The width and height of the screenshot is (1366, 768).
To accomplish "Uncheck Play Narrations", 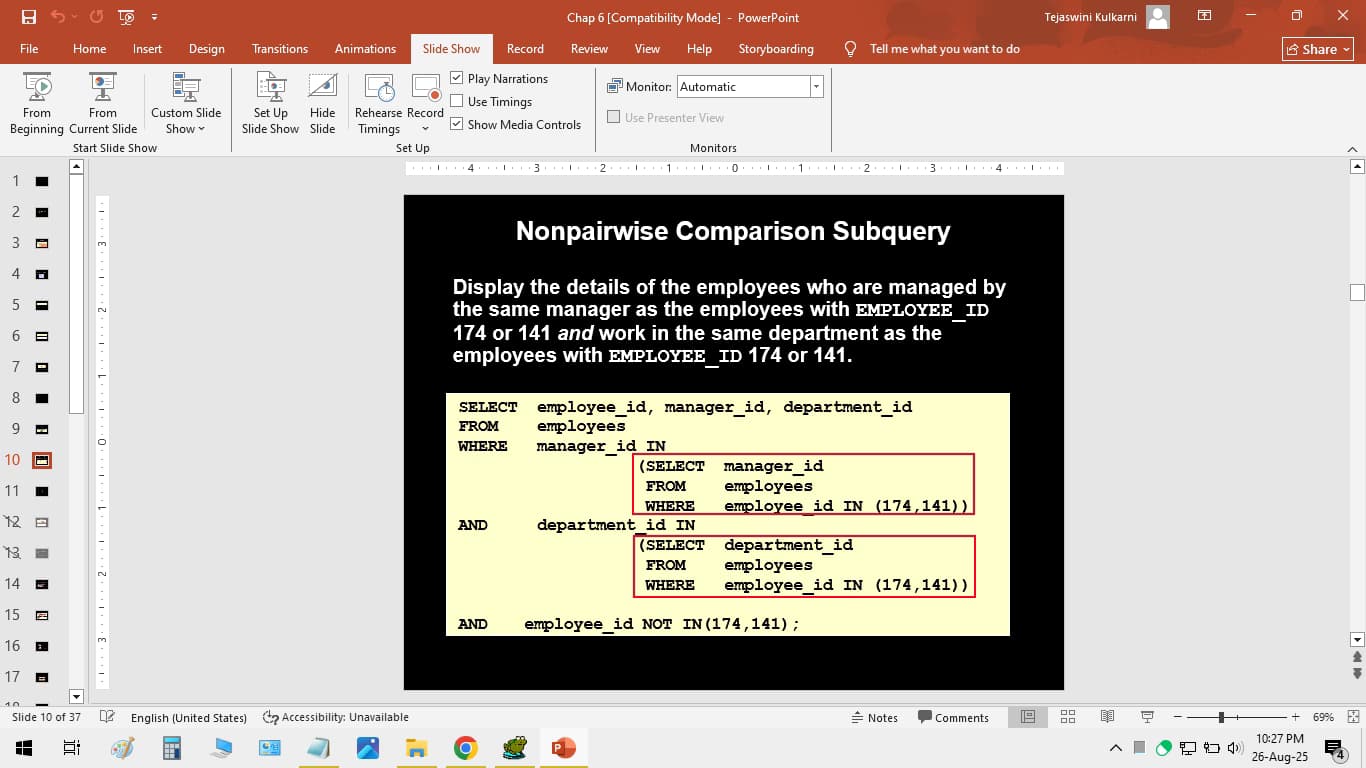I will tap(456, 78).
